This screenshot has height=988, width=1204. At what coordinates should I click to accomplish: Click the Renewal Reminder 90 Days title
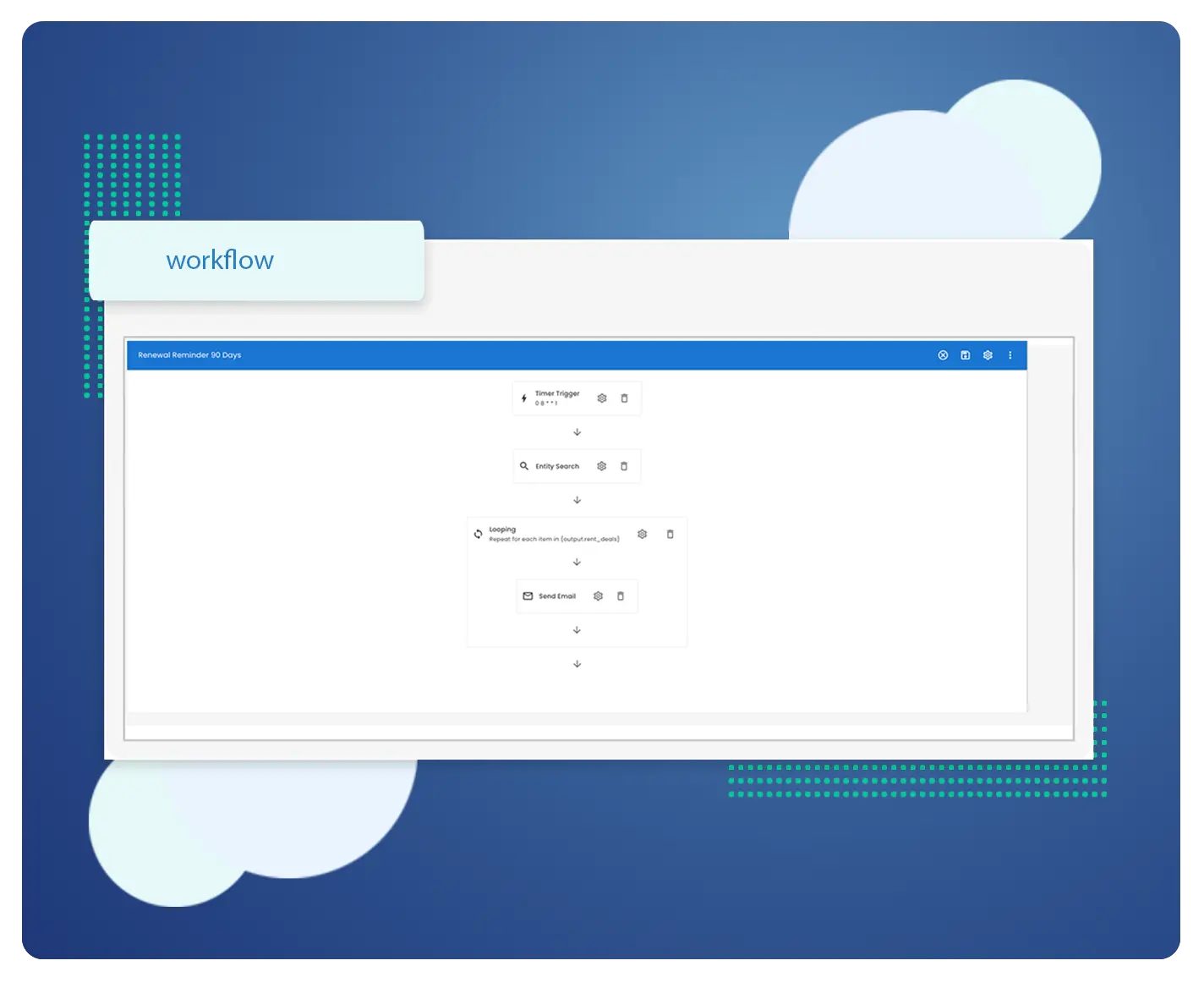pyautogui.click(x=189, y=355)
